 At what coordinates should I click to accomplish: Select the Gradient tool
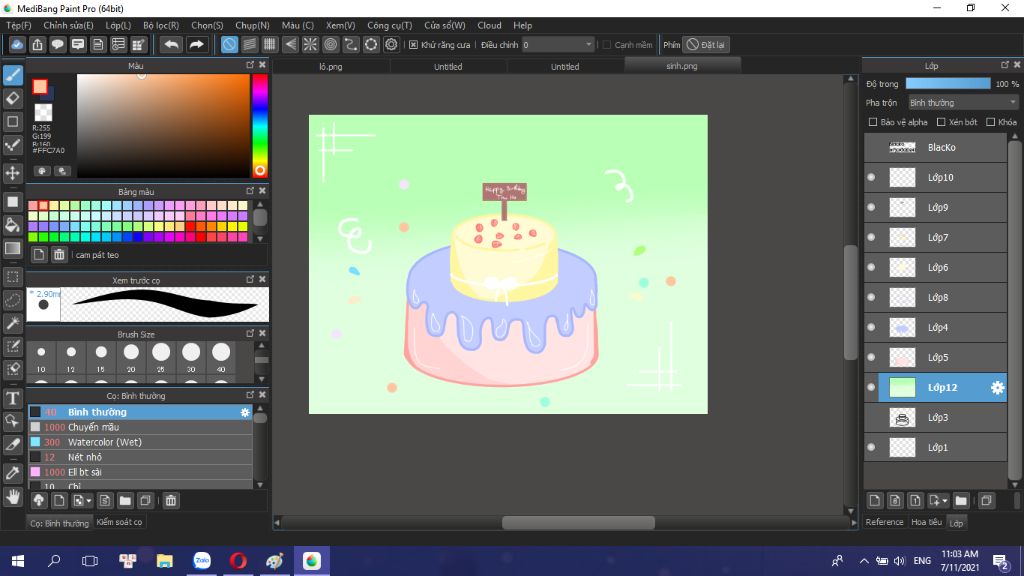pyautogui.click(x=12, y=248)
